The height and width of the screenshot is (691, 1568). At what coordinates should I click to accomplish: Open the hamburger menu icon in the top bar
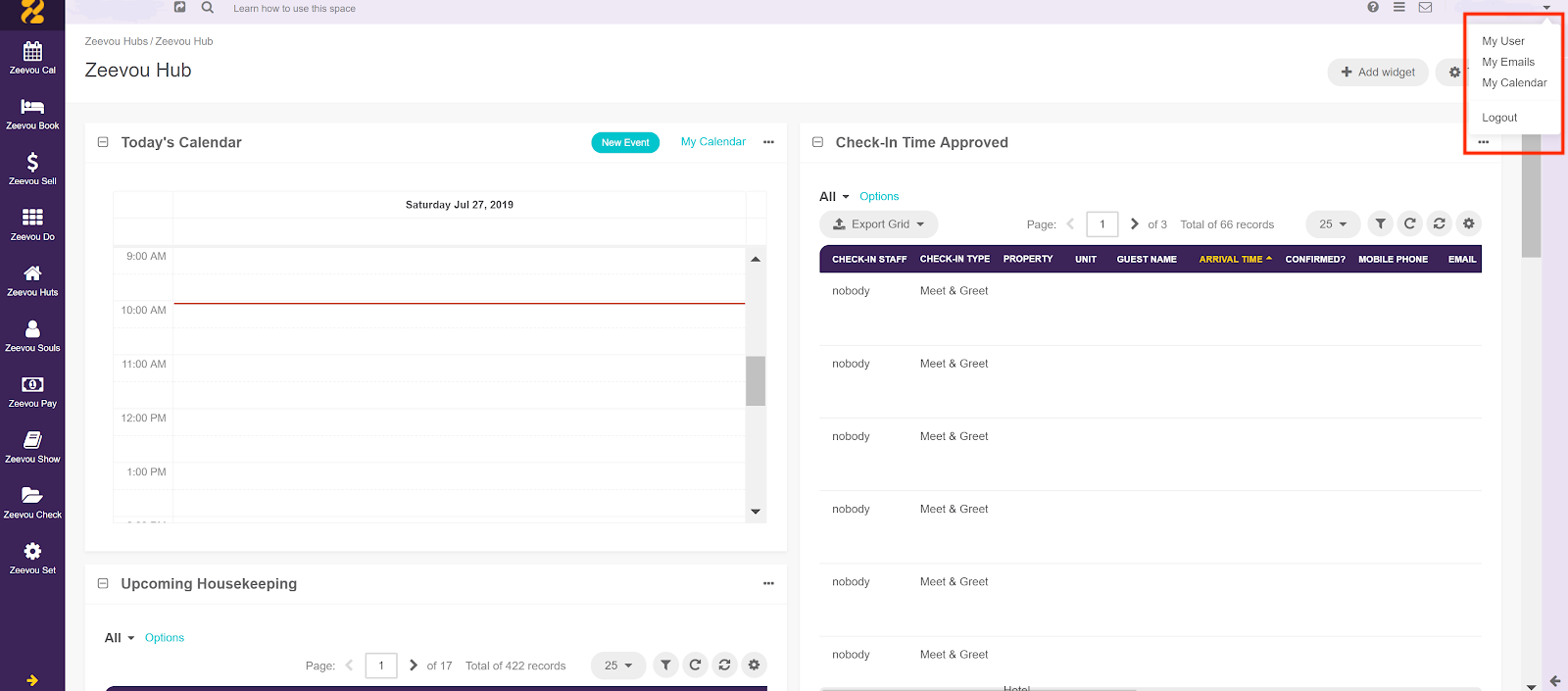coord(1399,7)
